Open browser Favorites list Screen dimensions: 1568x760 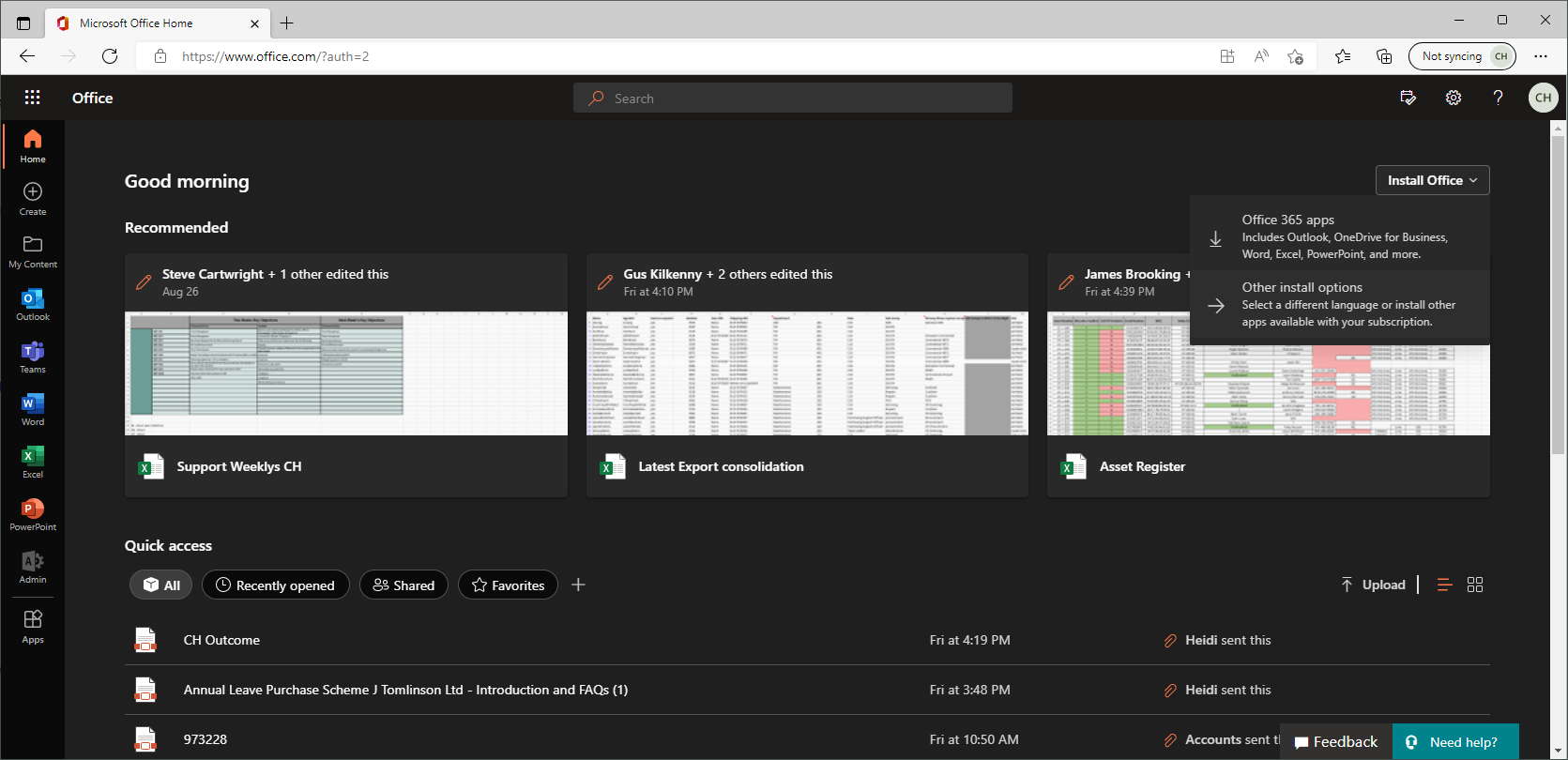pyautogui.click(x=1343, y=56)
